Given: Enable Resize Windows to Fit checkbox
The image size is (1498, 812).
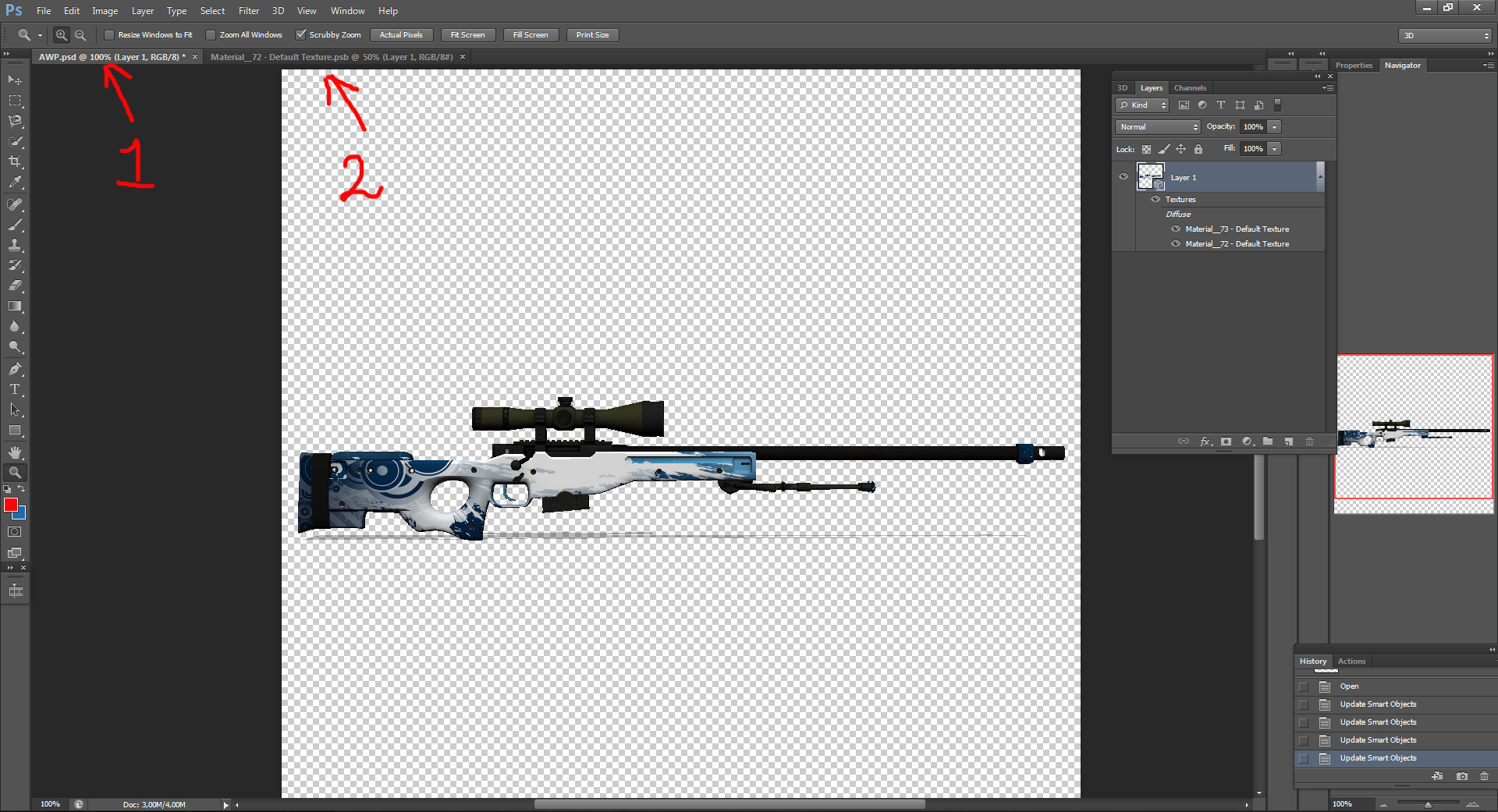Looking at the screenshot, I should point(109,35).
